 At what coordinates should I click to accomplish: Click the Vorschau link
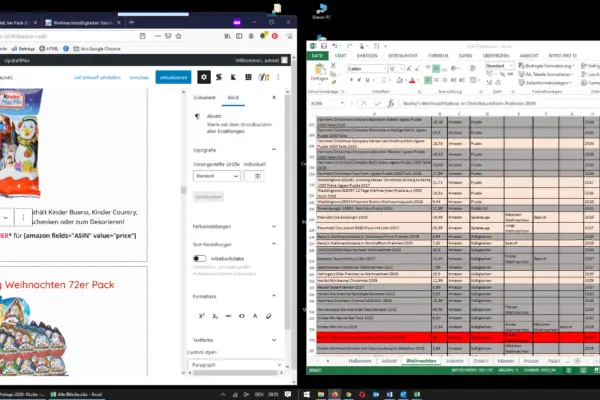(139, 77)
